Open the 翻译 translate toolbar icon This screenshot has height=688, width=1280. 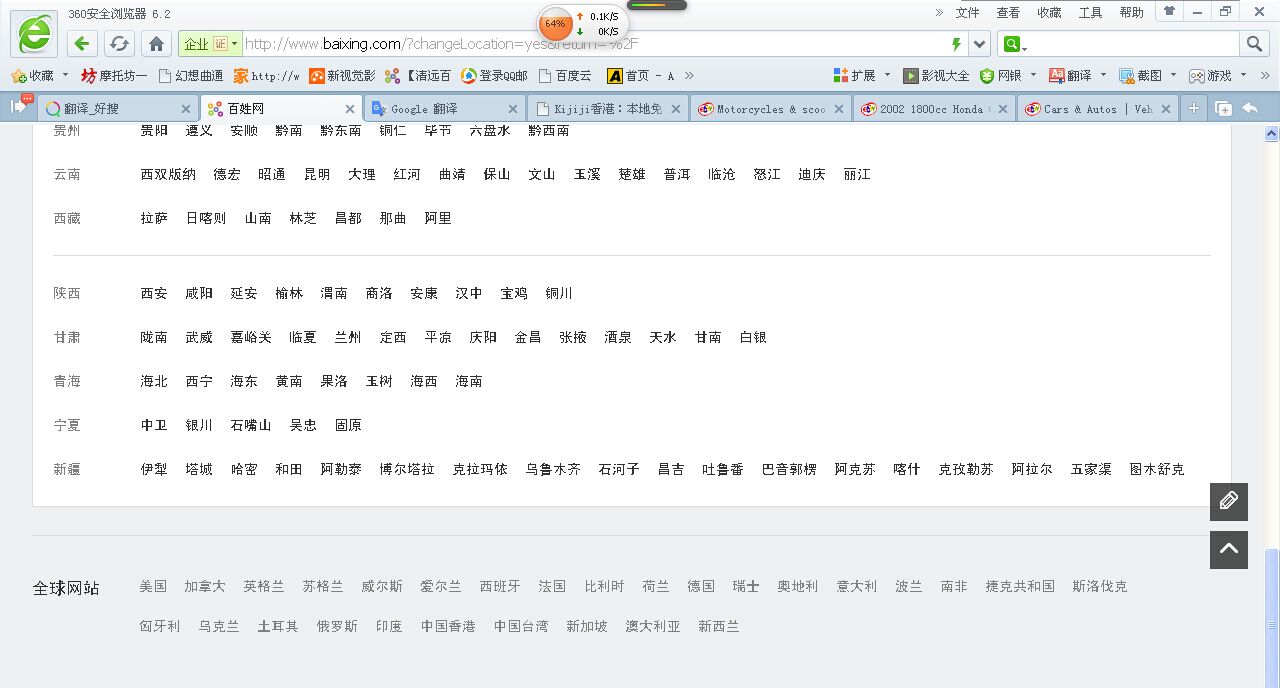(x=1070, y=75)
